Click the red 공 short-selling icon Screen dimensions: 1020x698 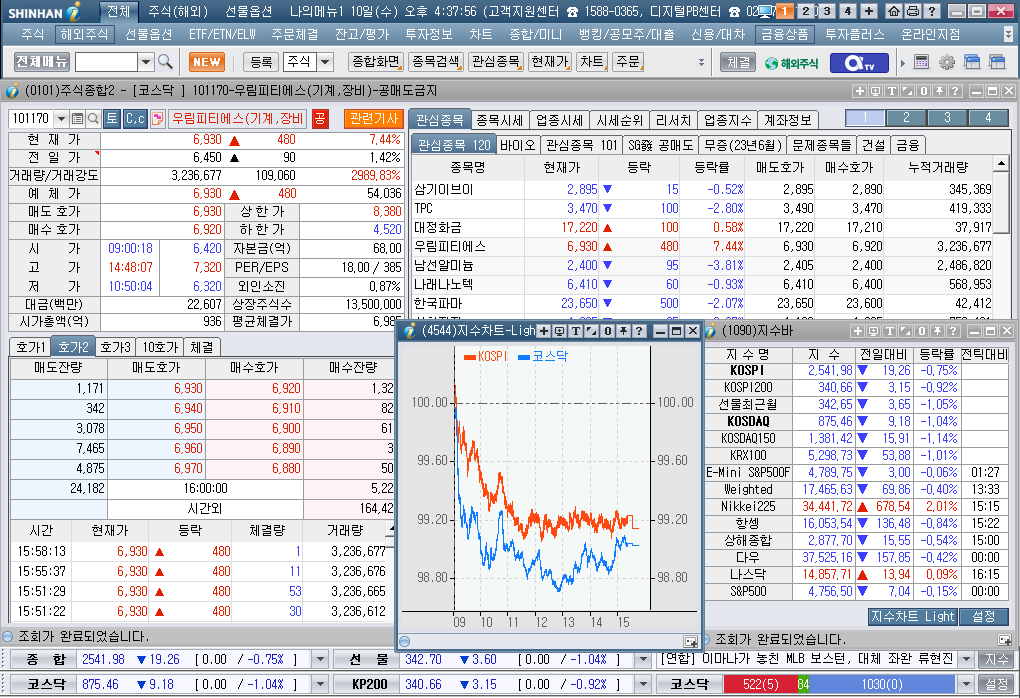319,118
